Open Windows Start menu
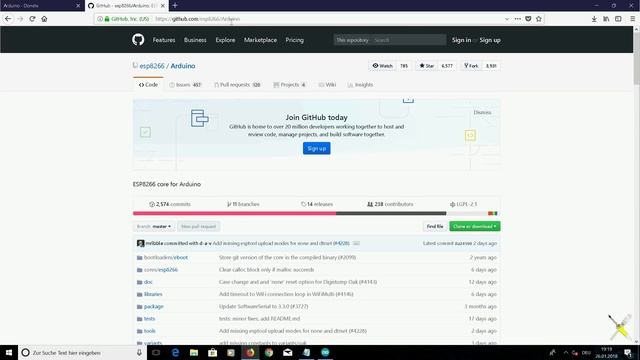The width and height of the screenshot is (640, 360). (x=9, y=353)
